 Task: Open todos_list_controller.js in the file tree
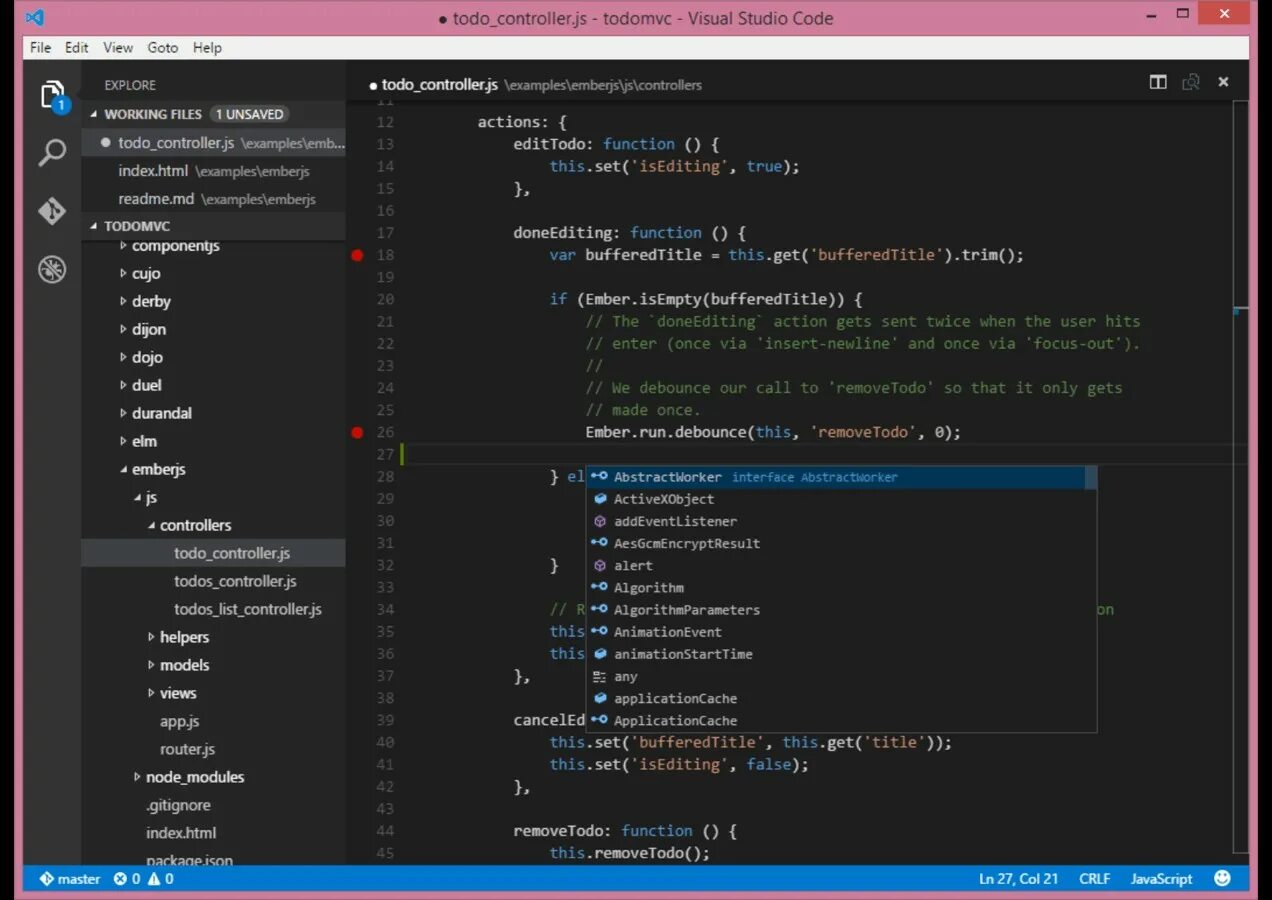click(213, 609)
